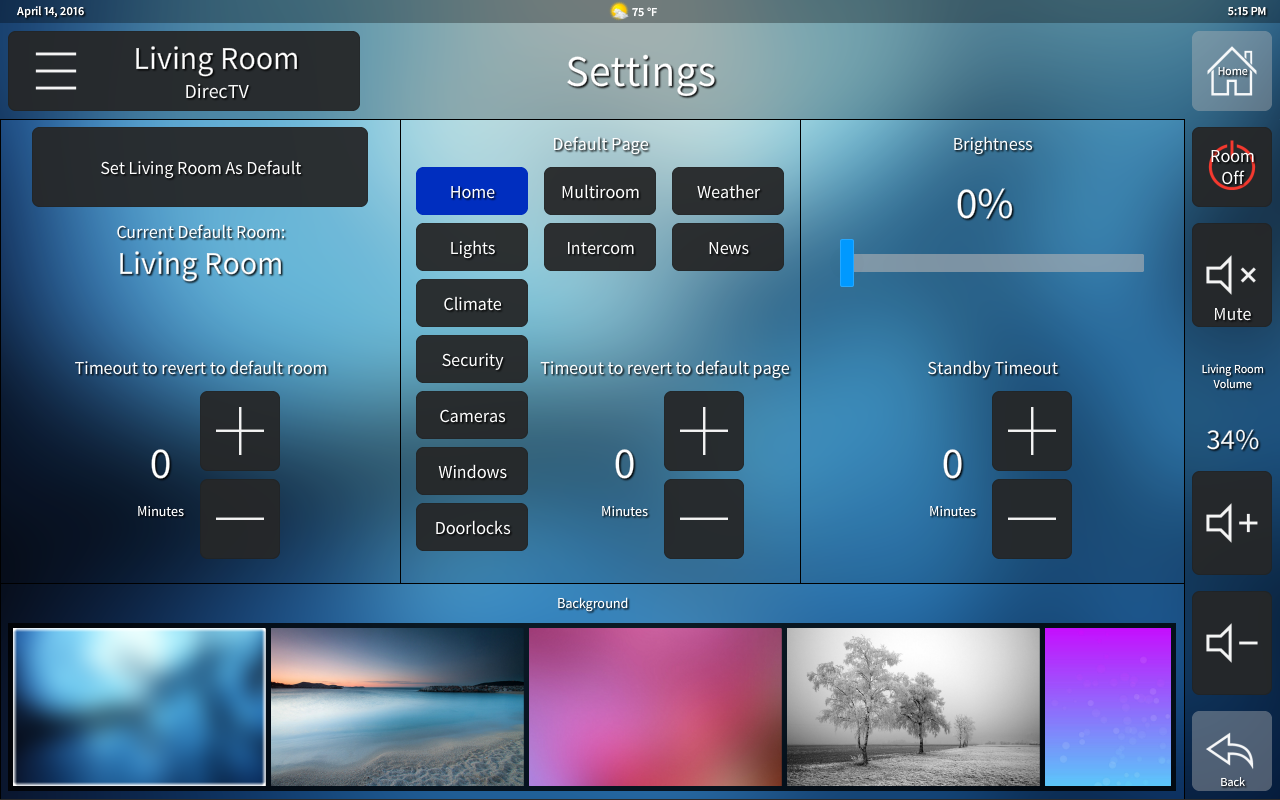Viewport: 1280px width, 800px height.
Task: Lower volume with speaker minus icon
Action: [x=1232, y=643]
